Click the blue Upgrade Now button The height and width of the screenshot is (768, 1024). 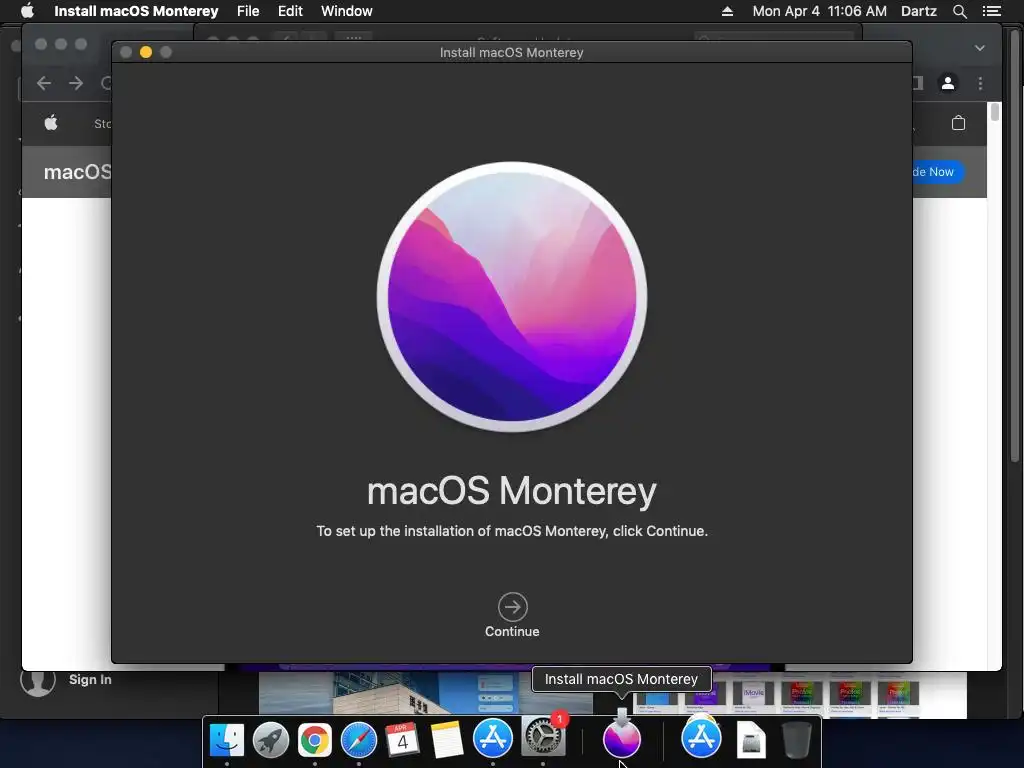pyautogui.click(x=938, y=172)
